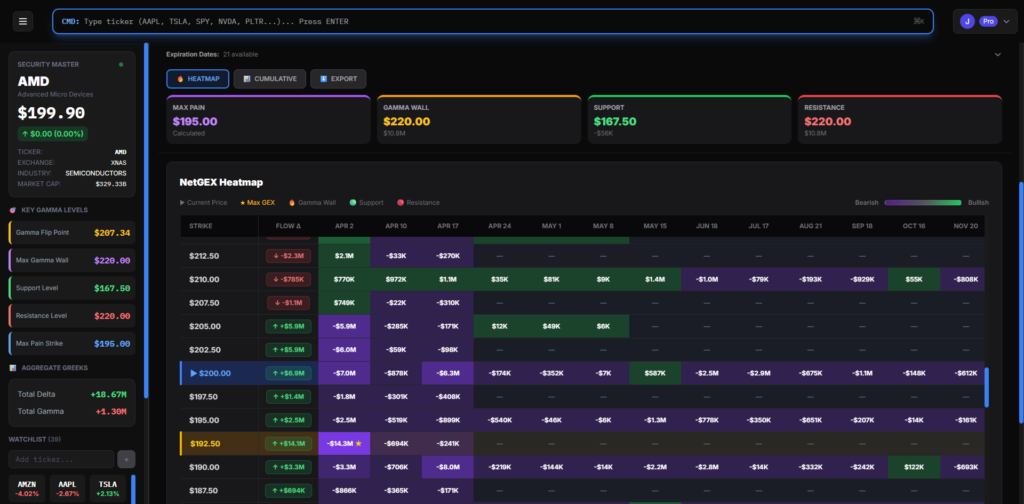Click the Add ticker watchlist input
The width and height of the screenshot is (1024, 504).
(61, 459)
